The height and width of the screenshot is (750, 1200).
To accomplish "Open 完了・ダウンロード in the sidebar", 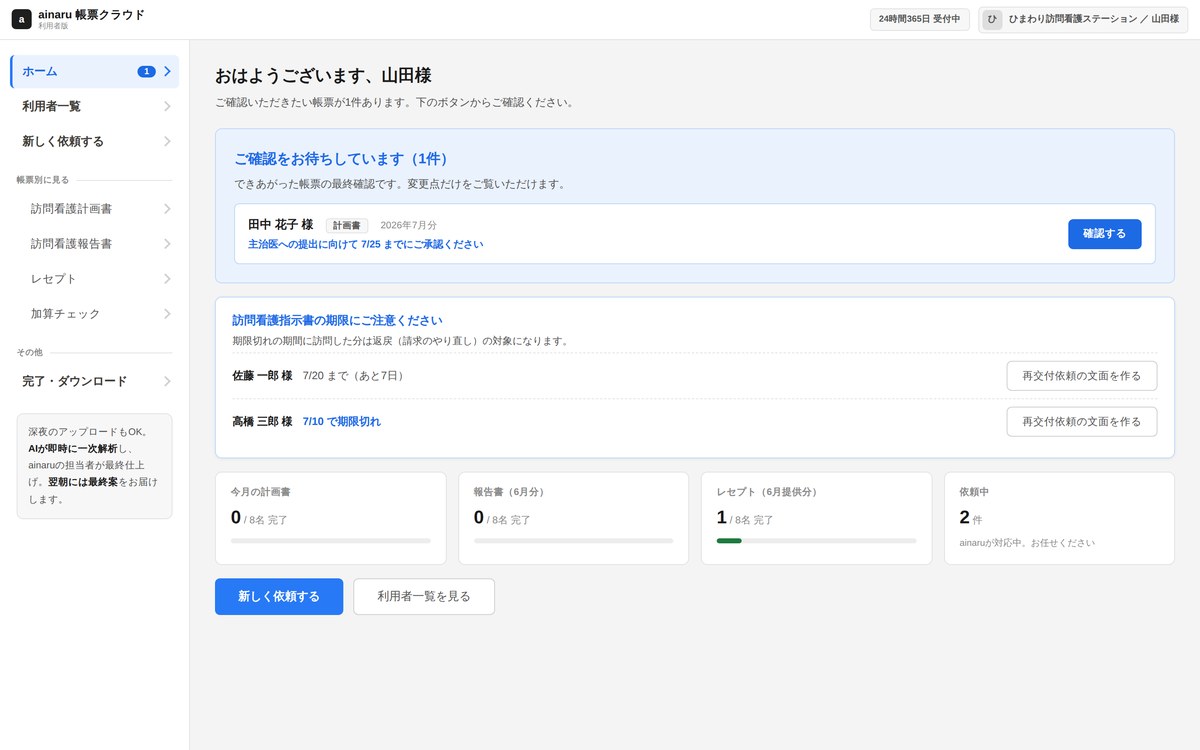I will tap(95, 381).
